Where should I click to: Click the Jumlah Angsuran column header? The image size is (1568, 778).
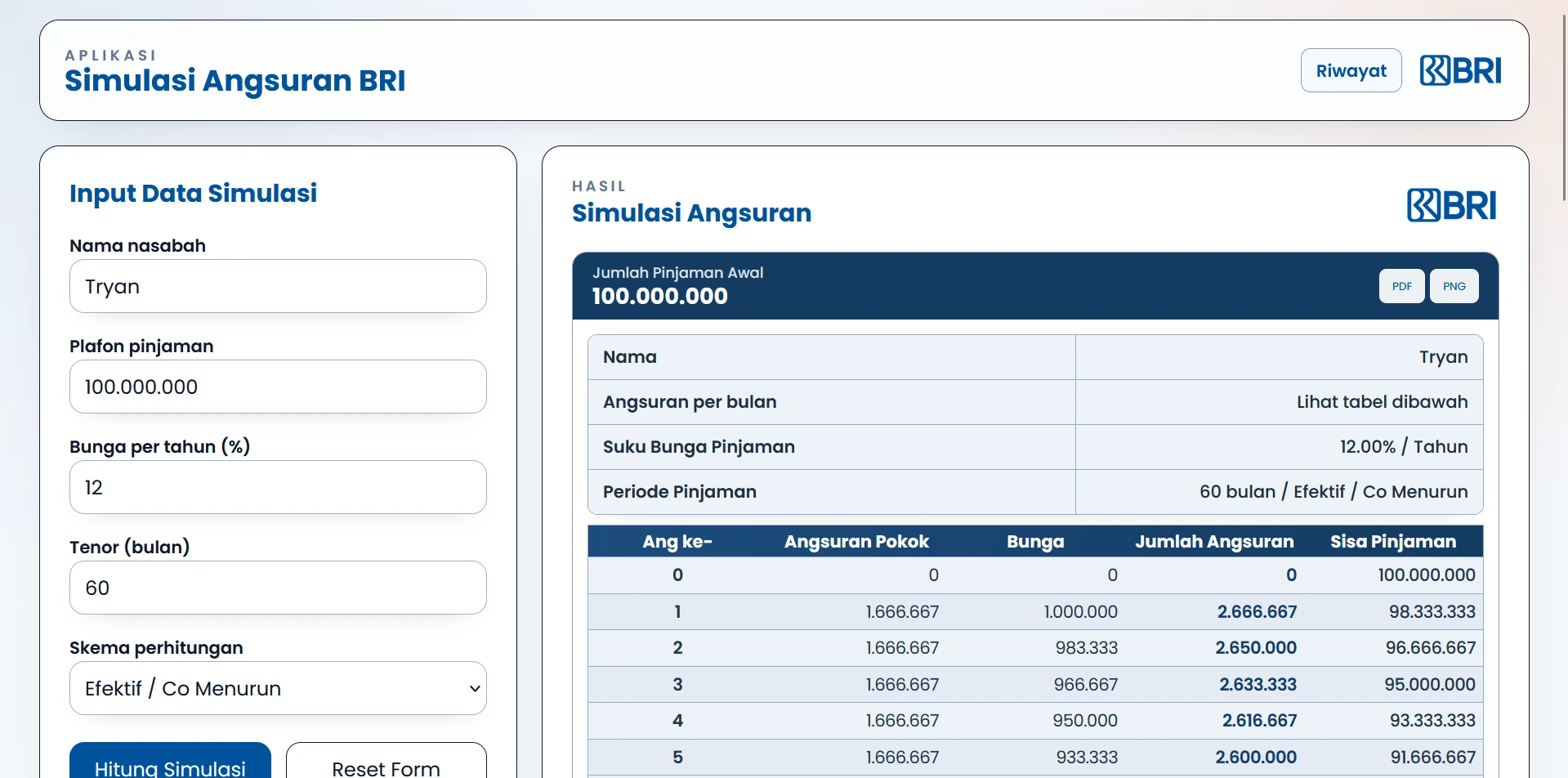(x=1213, y=541)
